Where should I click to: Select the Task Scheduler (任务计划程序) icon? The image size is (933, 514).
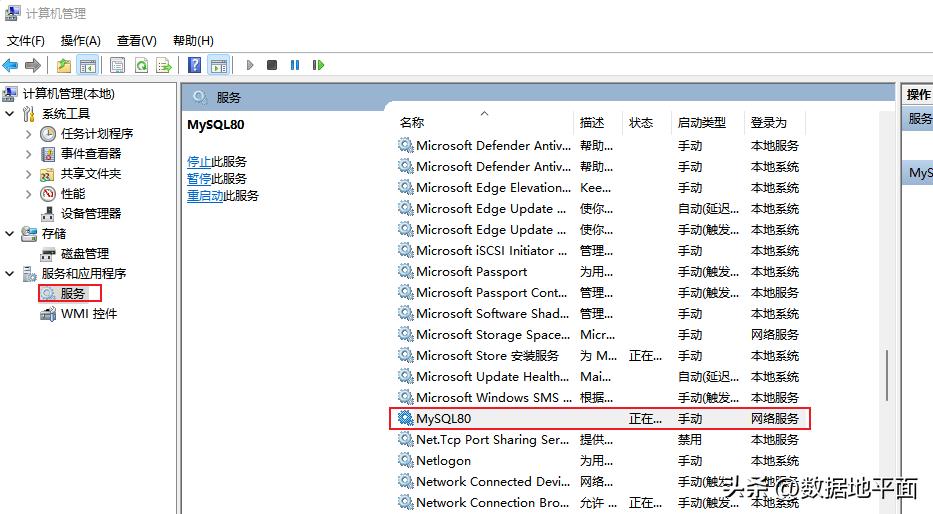48,134
